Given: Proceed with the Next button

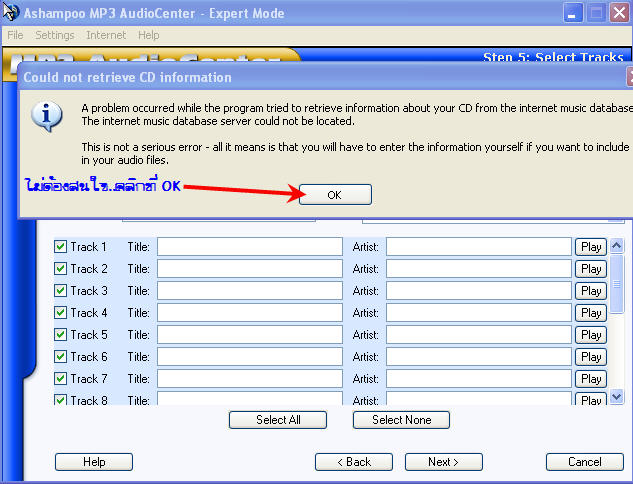Looking at the screenshot, I should pos(444,462).
